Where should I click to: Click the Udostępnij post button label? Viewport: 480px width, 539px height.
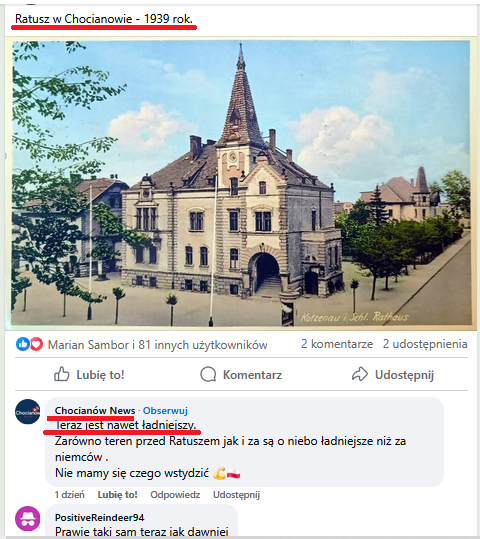404,375
